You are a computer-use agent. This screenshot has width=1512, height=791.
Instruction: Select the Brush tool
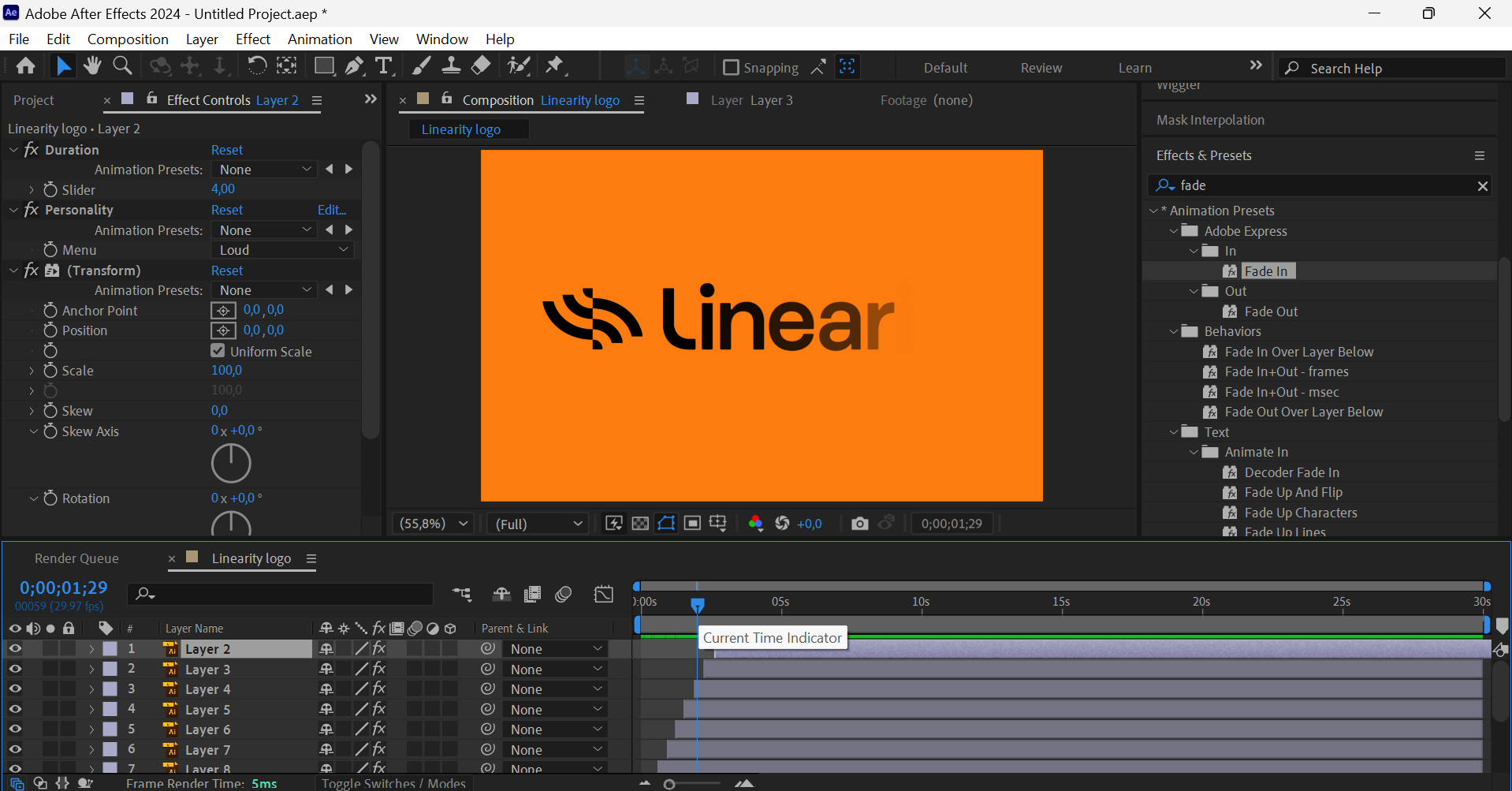(x=422, y=66)
